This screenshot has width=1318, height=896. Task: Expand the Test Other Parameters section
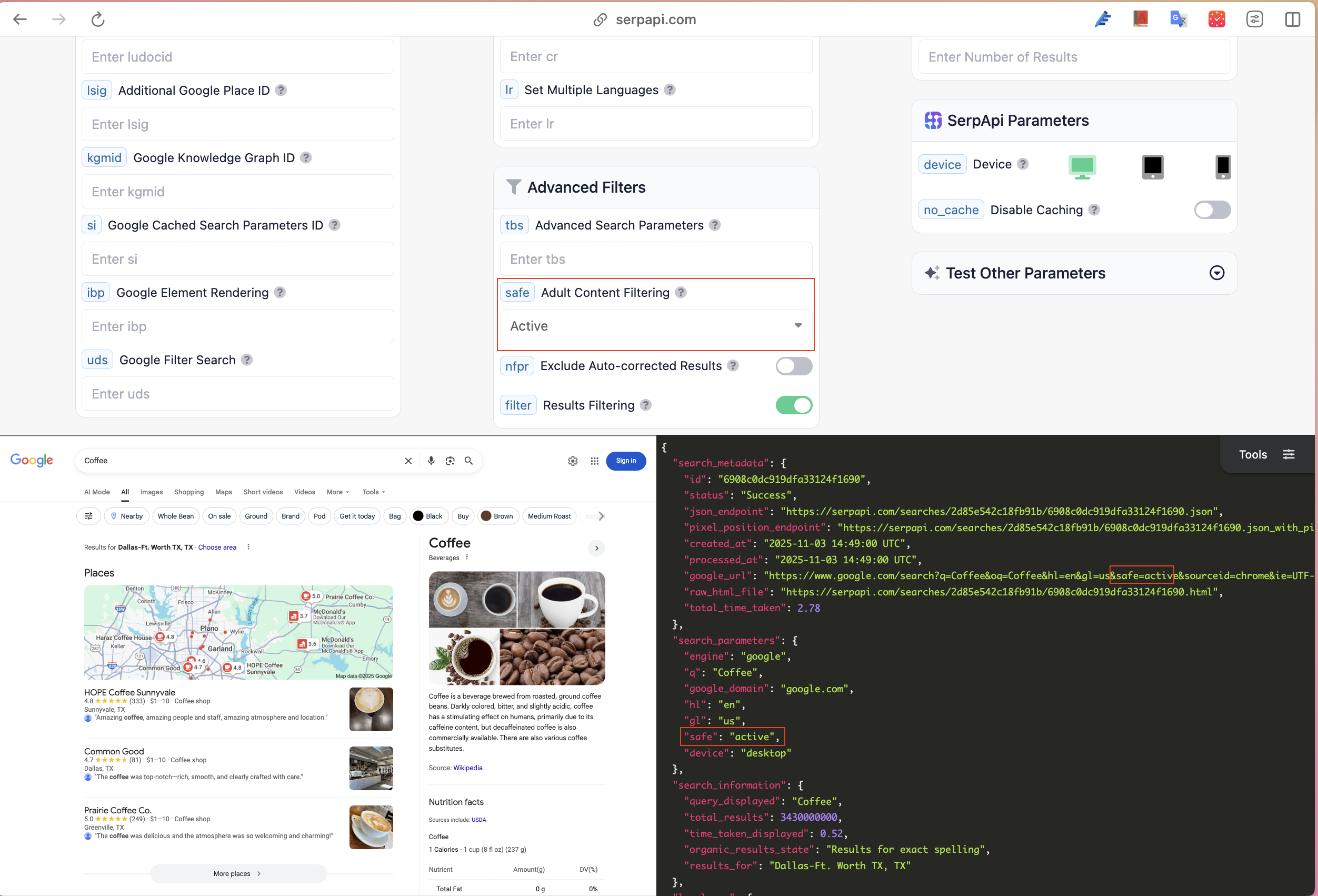click(1216, 273)
